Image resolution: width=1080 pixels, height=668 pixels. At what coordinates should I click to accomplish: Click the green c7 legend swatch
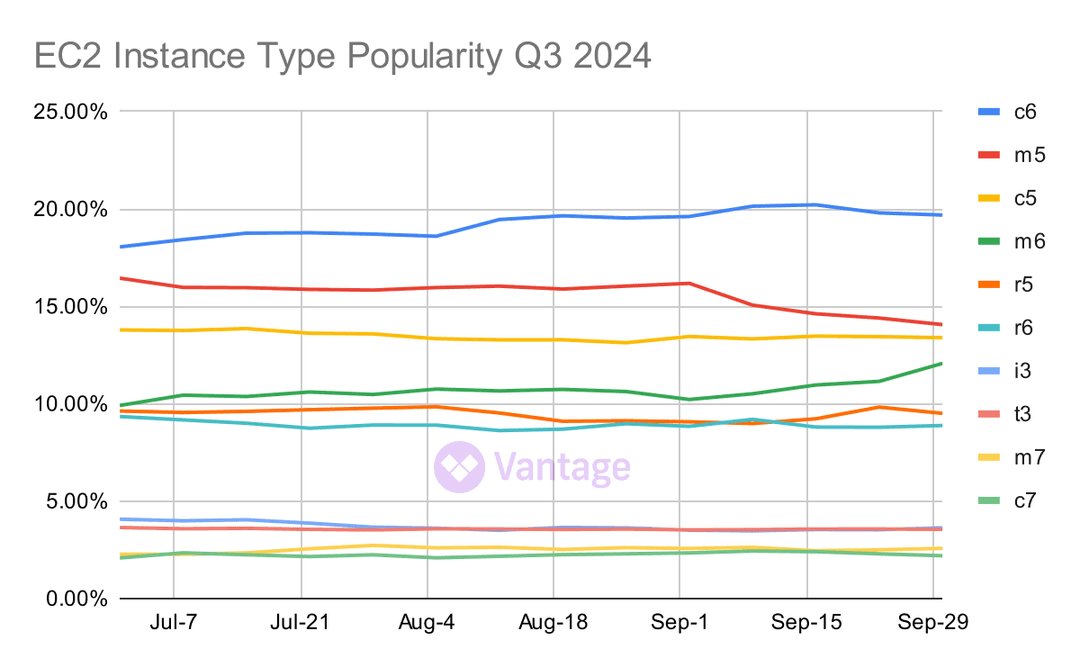pos(991,502)
